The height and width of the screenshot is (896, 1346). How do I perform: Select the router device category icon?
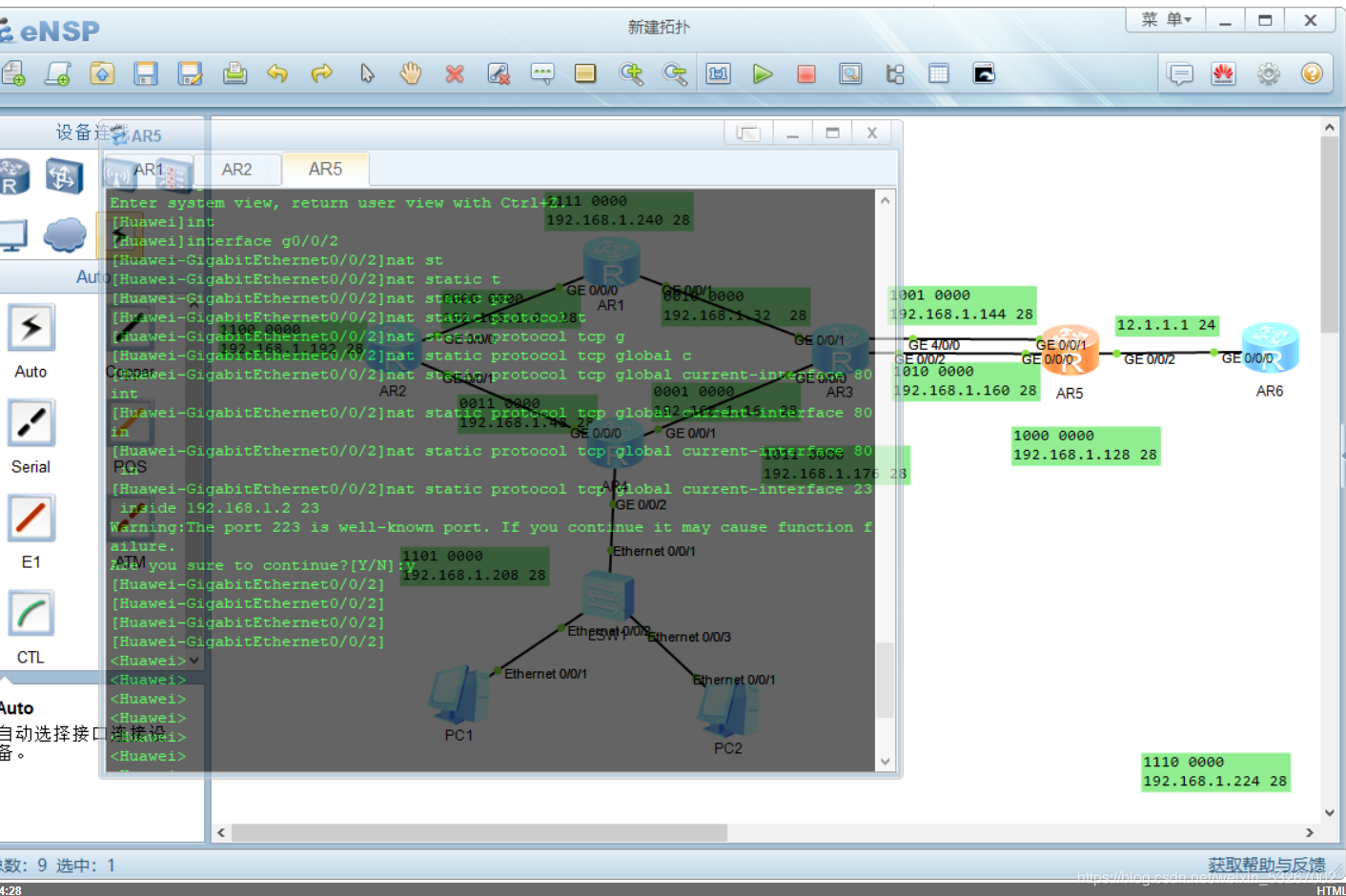pos(13,177)
